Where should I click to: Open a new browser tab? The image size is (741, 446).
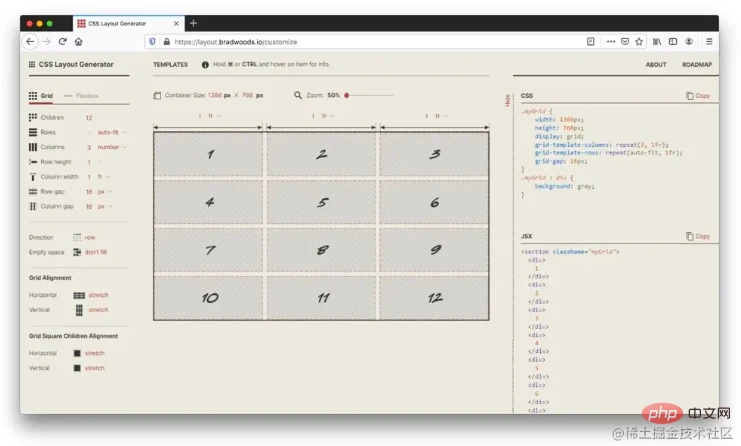coord(193,23)
